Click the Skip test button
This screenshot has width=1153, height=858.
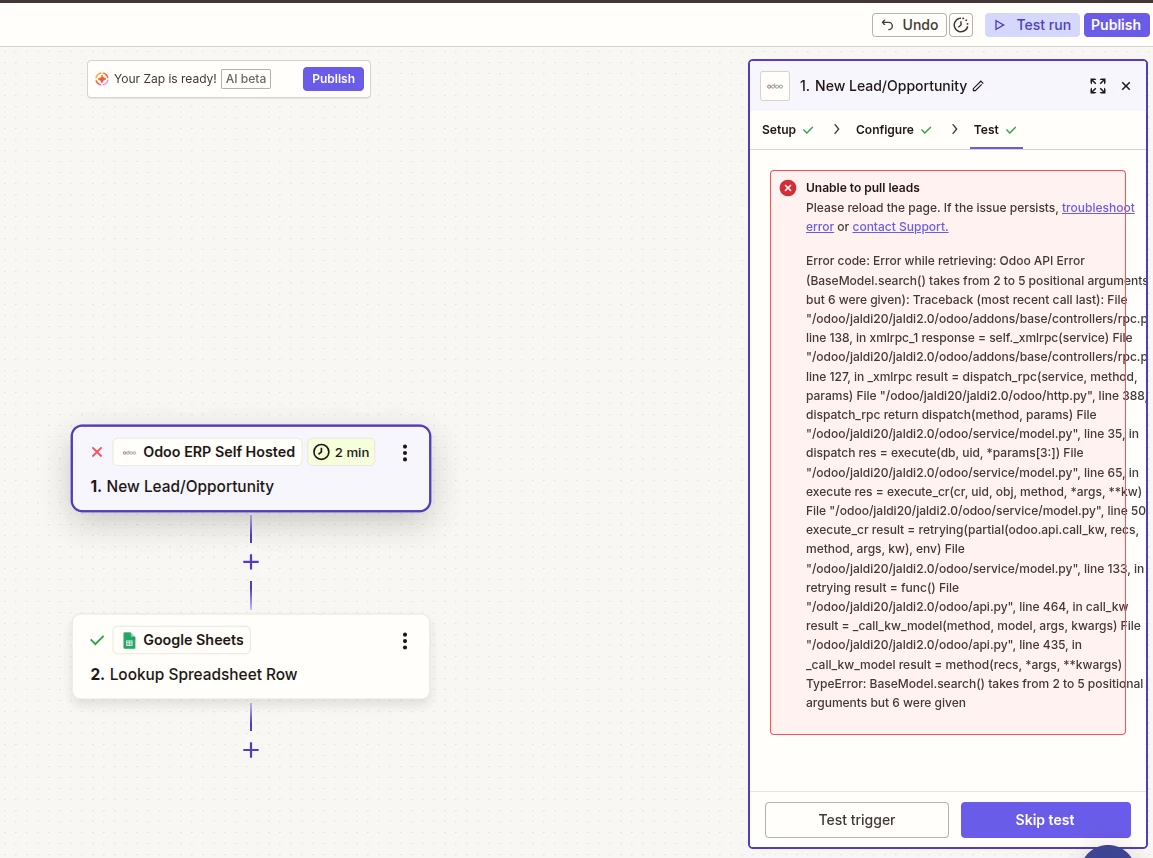1045,820
